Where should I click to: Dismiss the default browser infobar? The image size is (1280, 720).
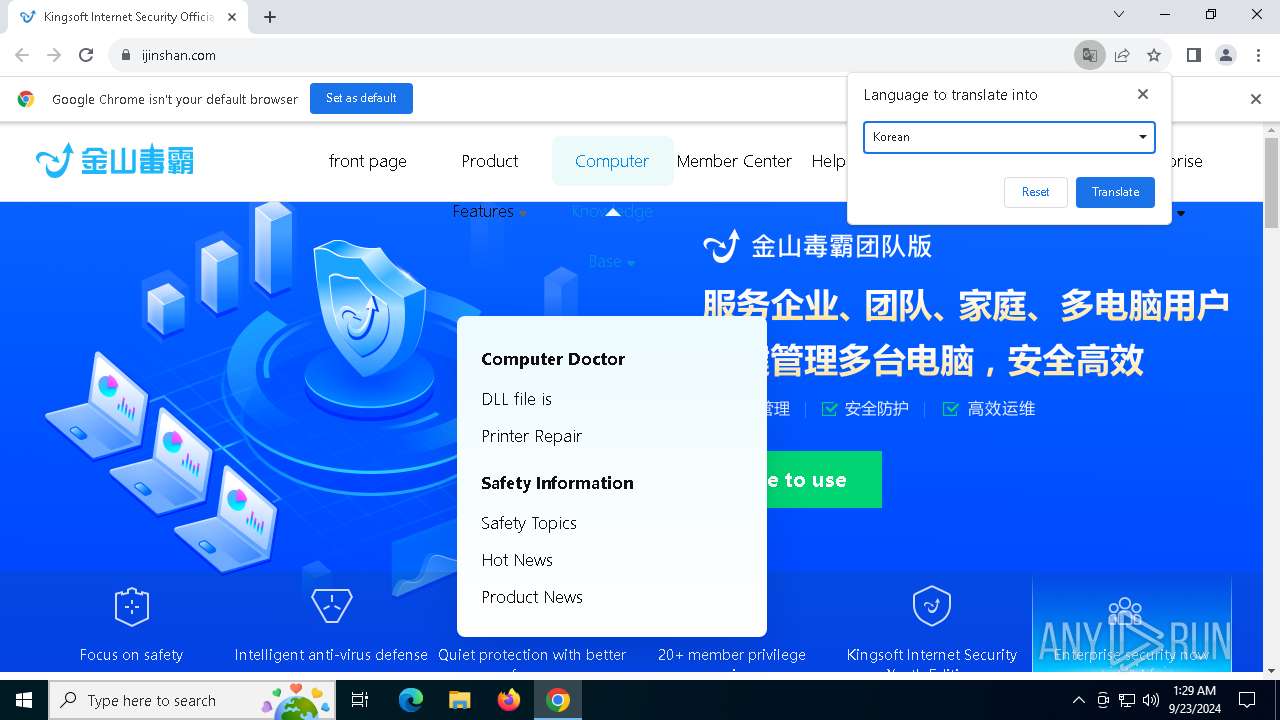1256,99
